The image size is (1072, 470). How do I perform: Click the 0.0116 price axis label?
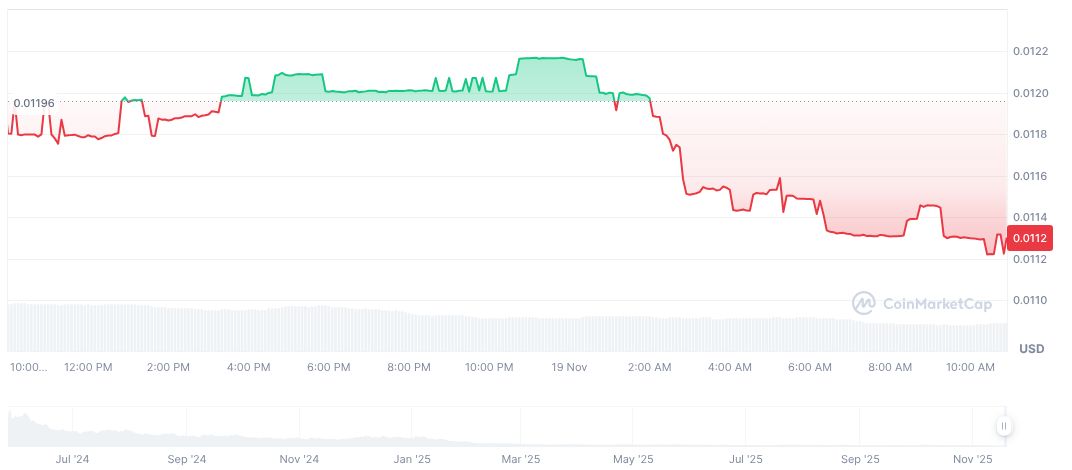pyautogui.click(x=1030, y=176)
